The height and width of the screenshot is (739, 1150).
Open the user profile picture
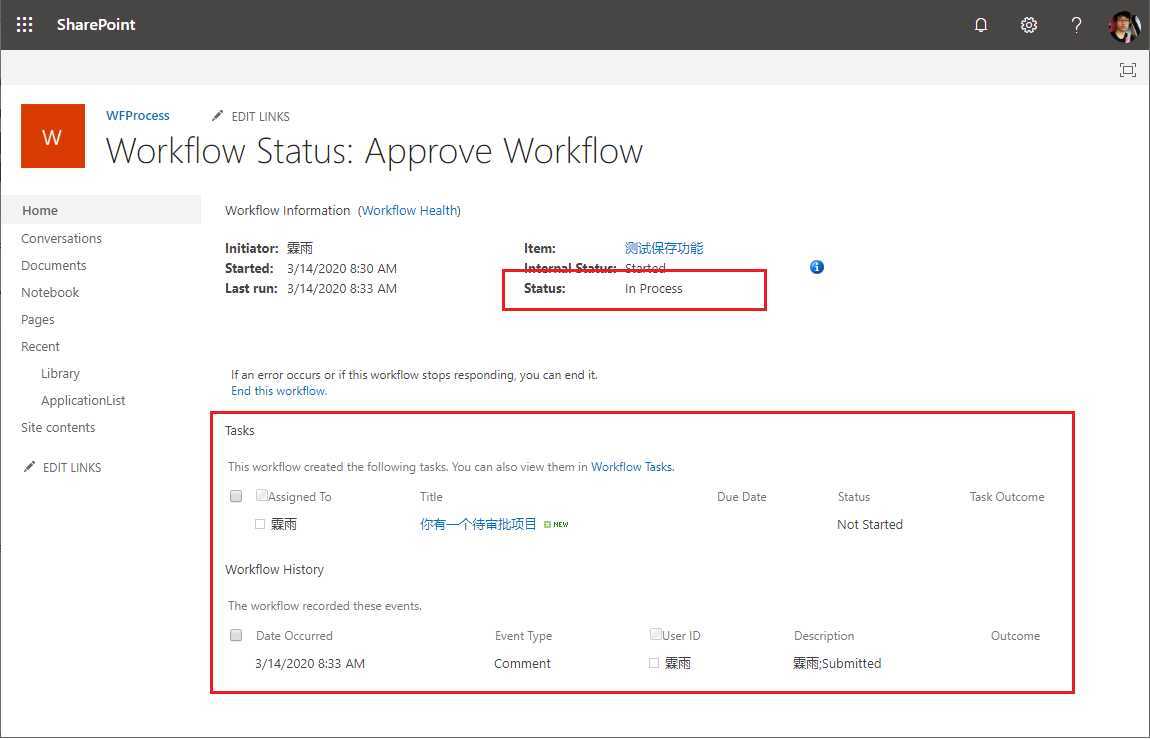[x=1124, y=26]
